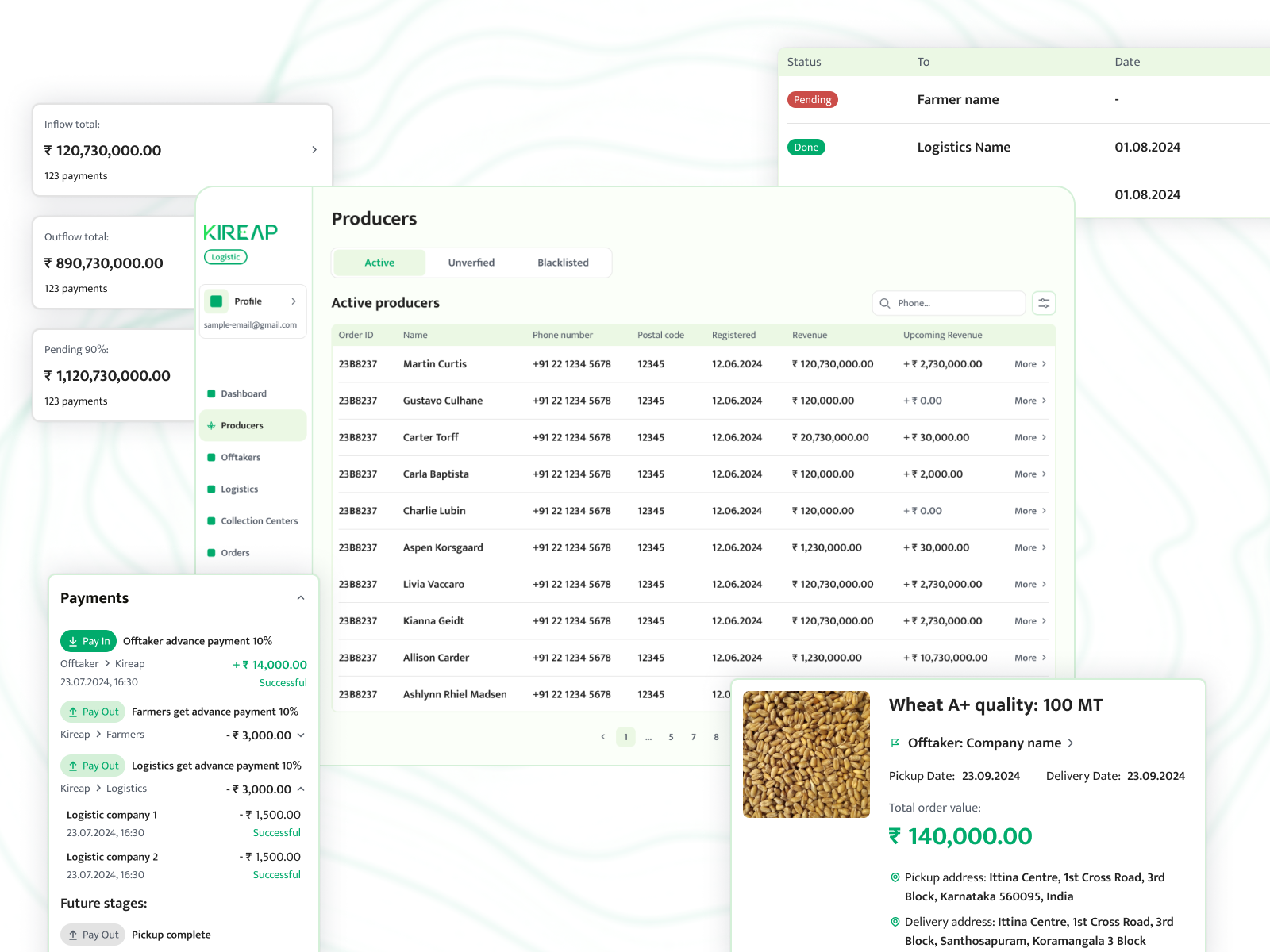Image resolution: width=1270 pixels, height=952 pixels.
Task: Open the Profile panel via its chevron
Action: (x=294, y=301)
